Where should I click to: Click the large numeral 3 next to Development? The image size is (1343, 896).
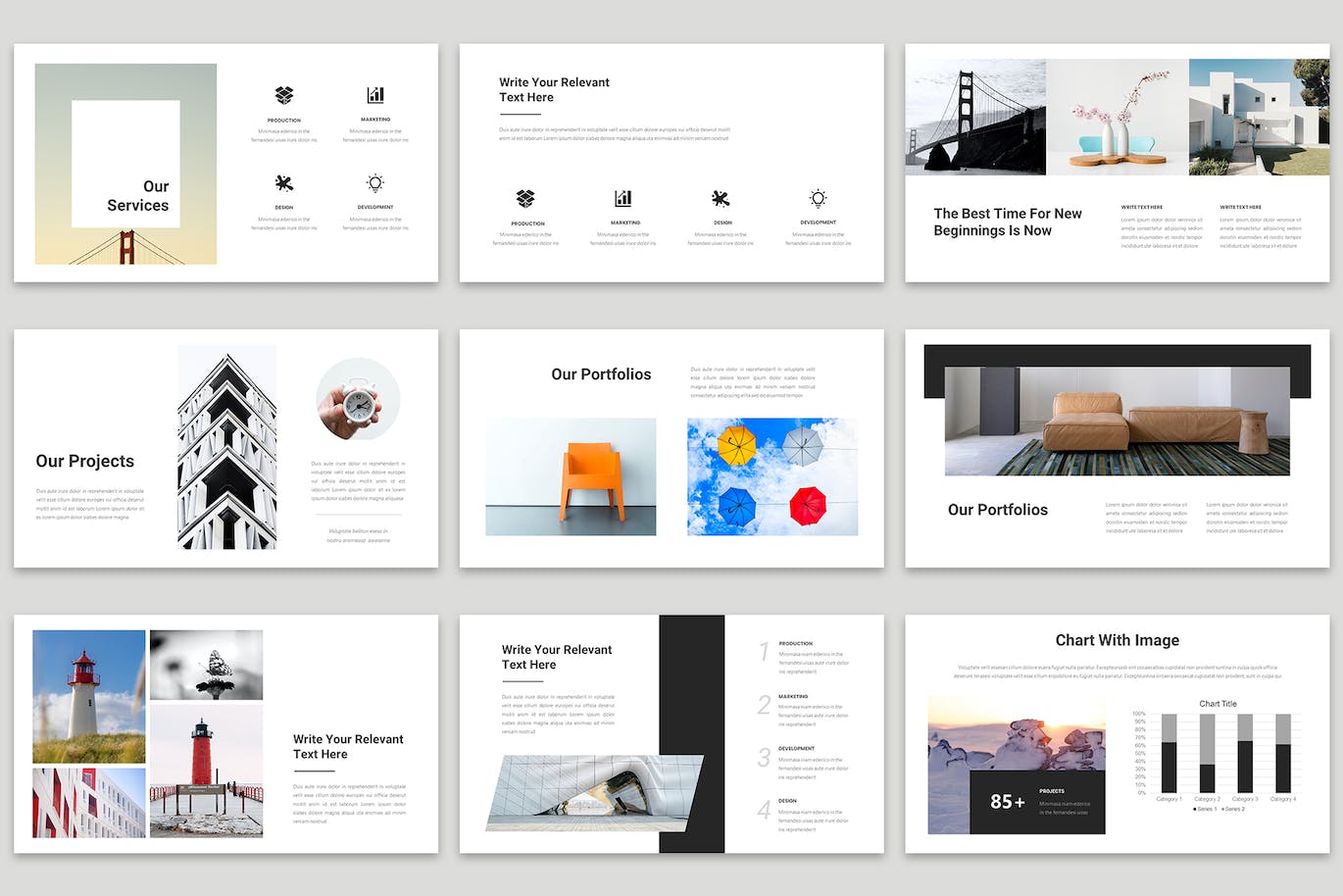coord(765,758)
